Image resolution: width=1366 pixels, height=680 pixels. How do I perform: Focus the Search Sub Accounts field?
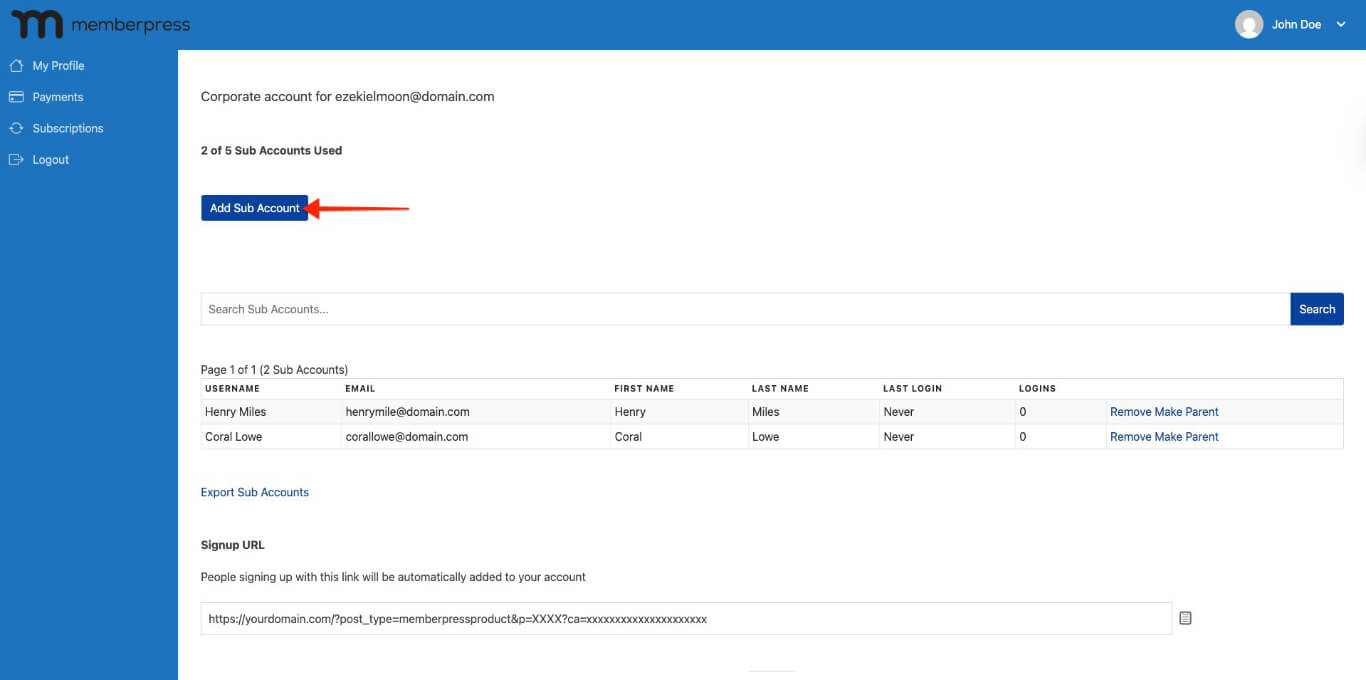(x=745, y=309)
